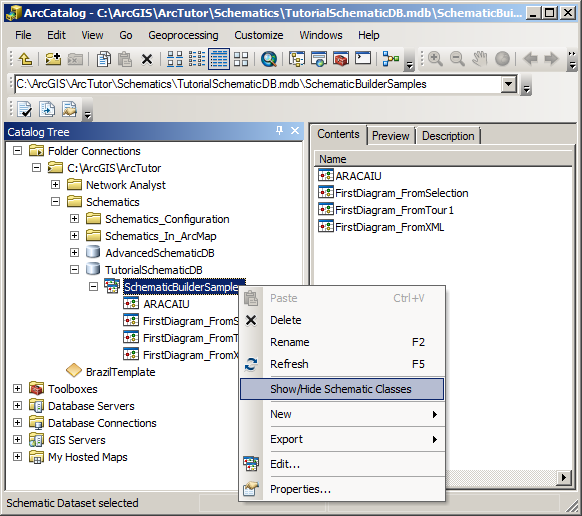Click the Zoom Out magnifier icon
Screen dimensions: 582x516
click(x=457, y=59)
